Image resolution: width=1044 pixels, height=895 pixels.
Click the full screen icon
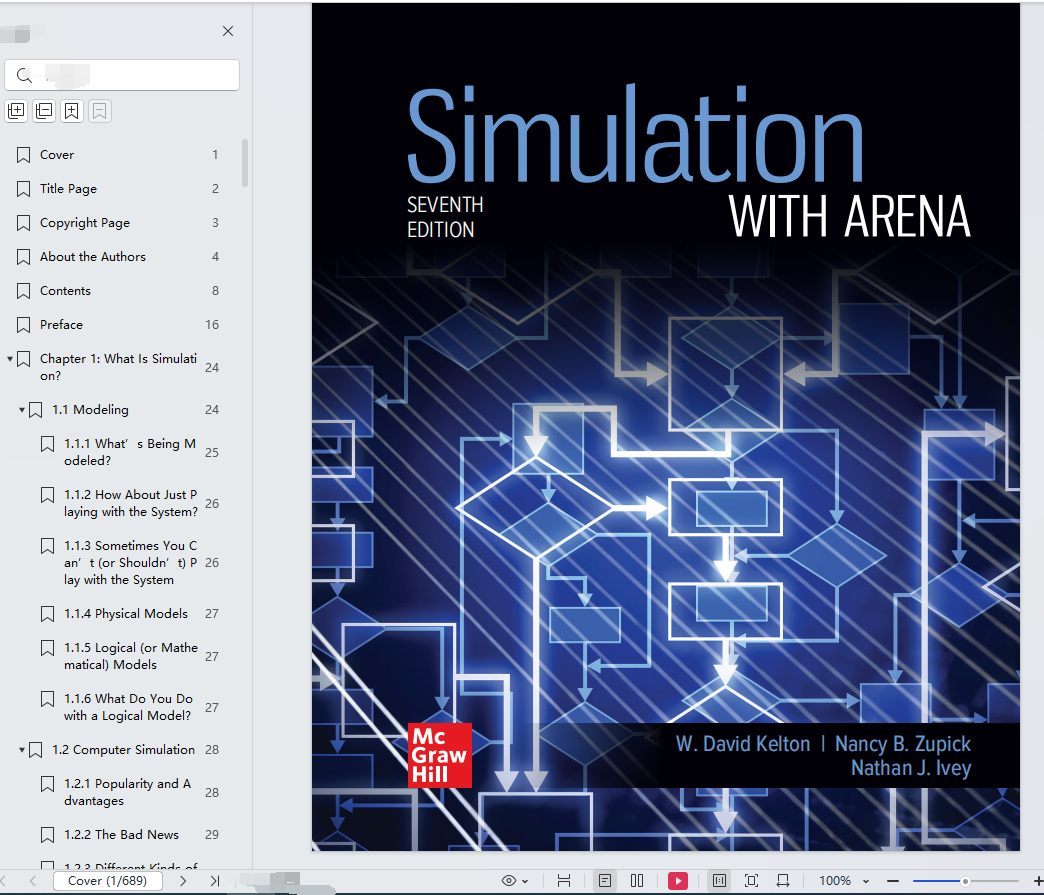[751, 881]
